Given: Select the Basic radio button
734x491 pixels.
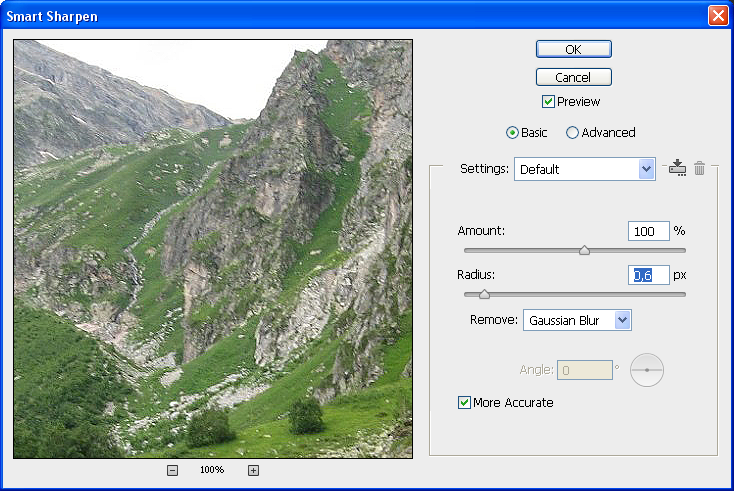Looking at the screenshot, I should [513, 133].
